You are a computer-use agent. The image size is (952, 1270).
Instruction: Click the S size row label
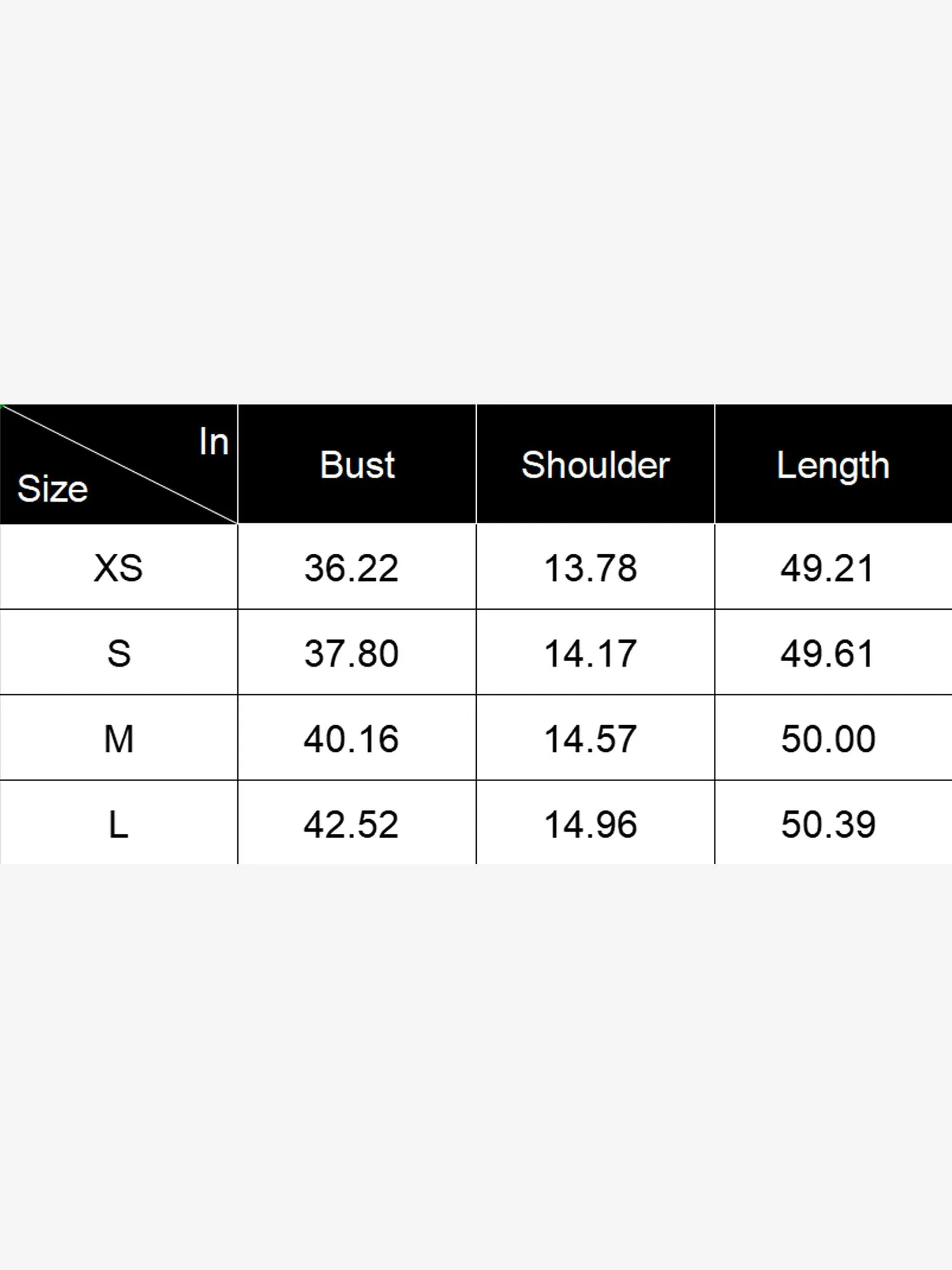pos(119,653)
